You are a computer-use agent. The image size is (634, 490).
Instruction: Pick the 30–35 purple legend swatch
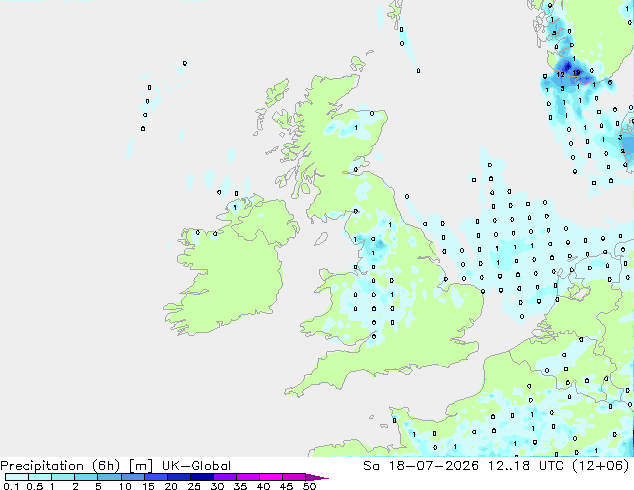(225, 477)
